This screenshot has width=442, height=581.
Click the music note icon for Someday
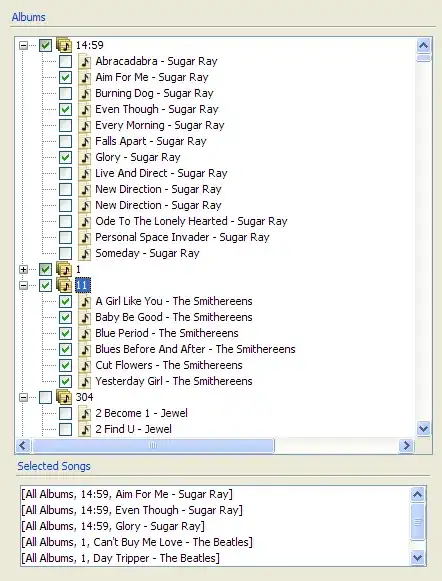pos(84,253)
